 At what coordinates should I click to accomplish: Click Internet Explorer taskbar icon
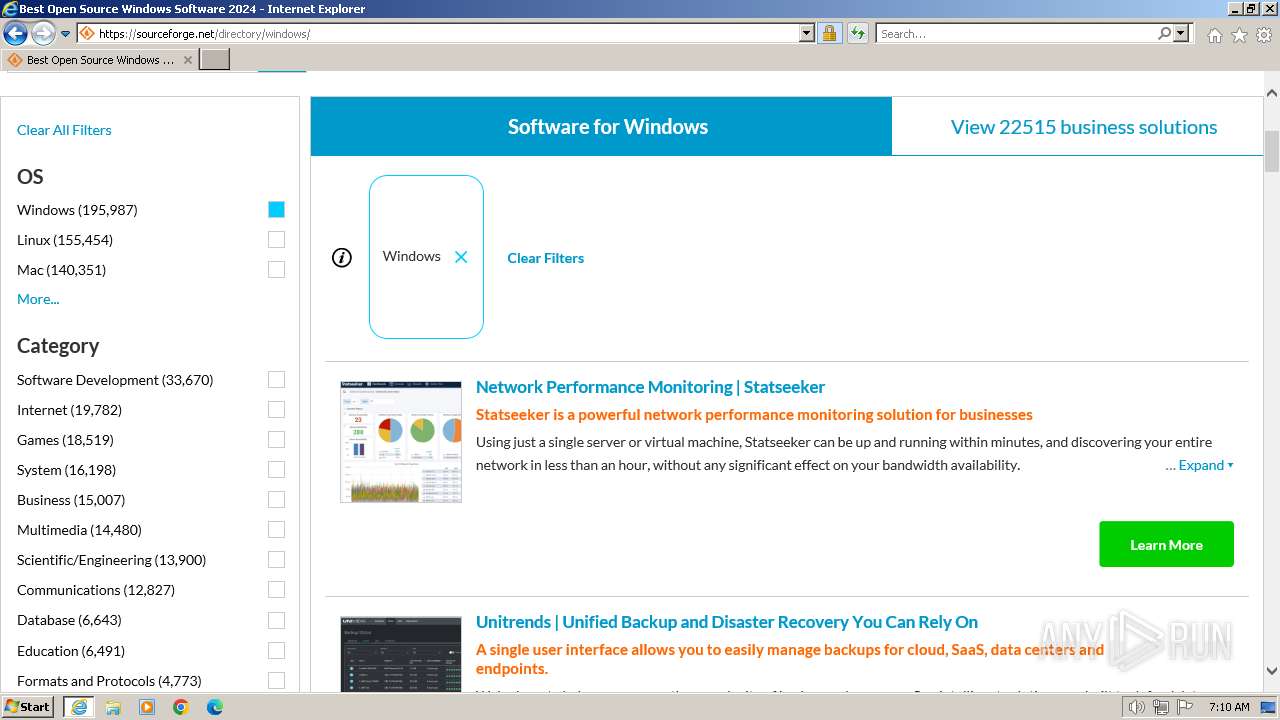pos(78,707)
